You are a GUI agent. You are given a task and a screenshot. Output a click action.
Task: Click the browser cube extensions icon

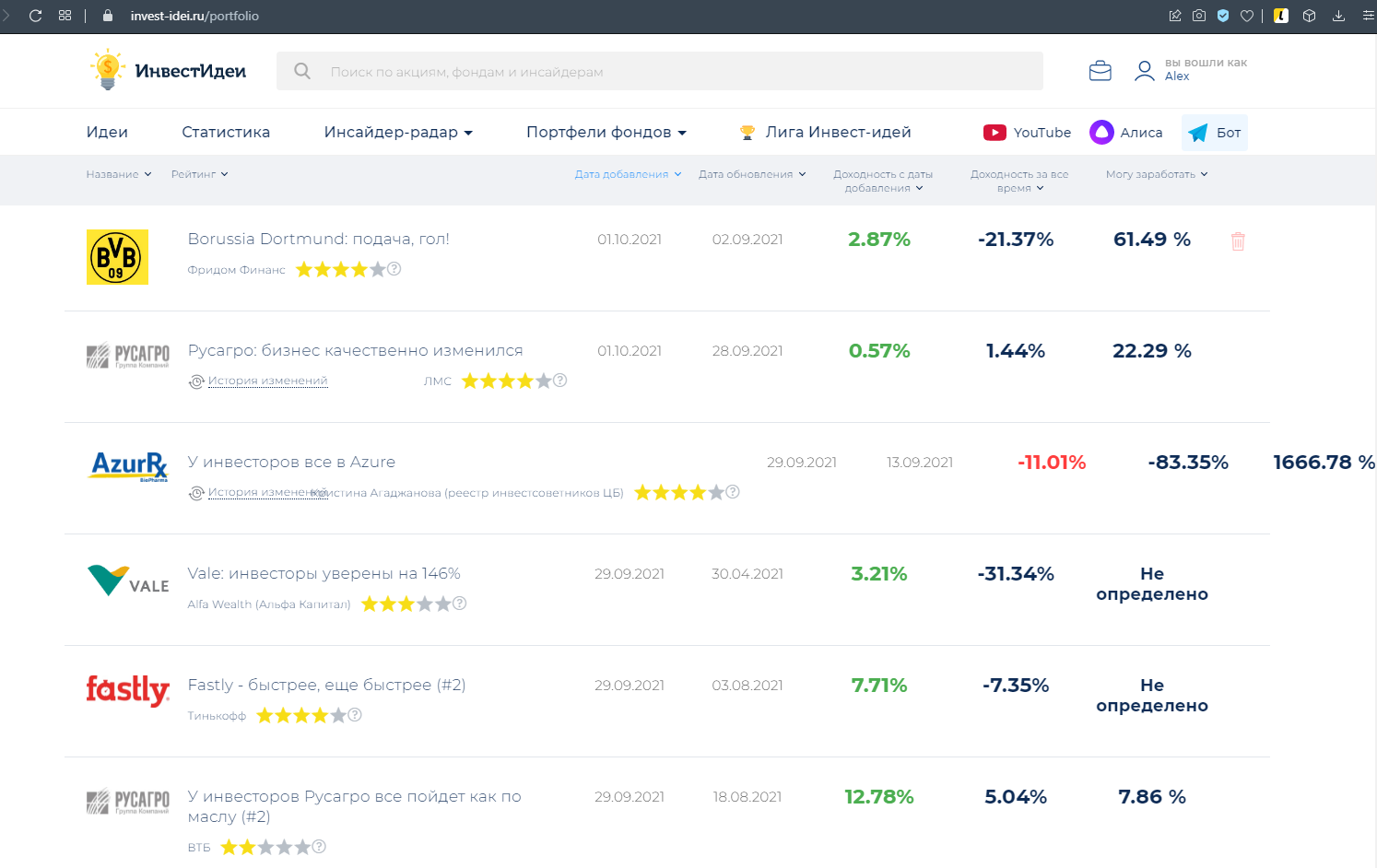[x=1309, y=16]
